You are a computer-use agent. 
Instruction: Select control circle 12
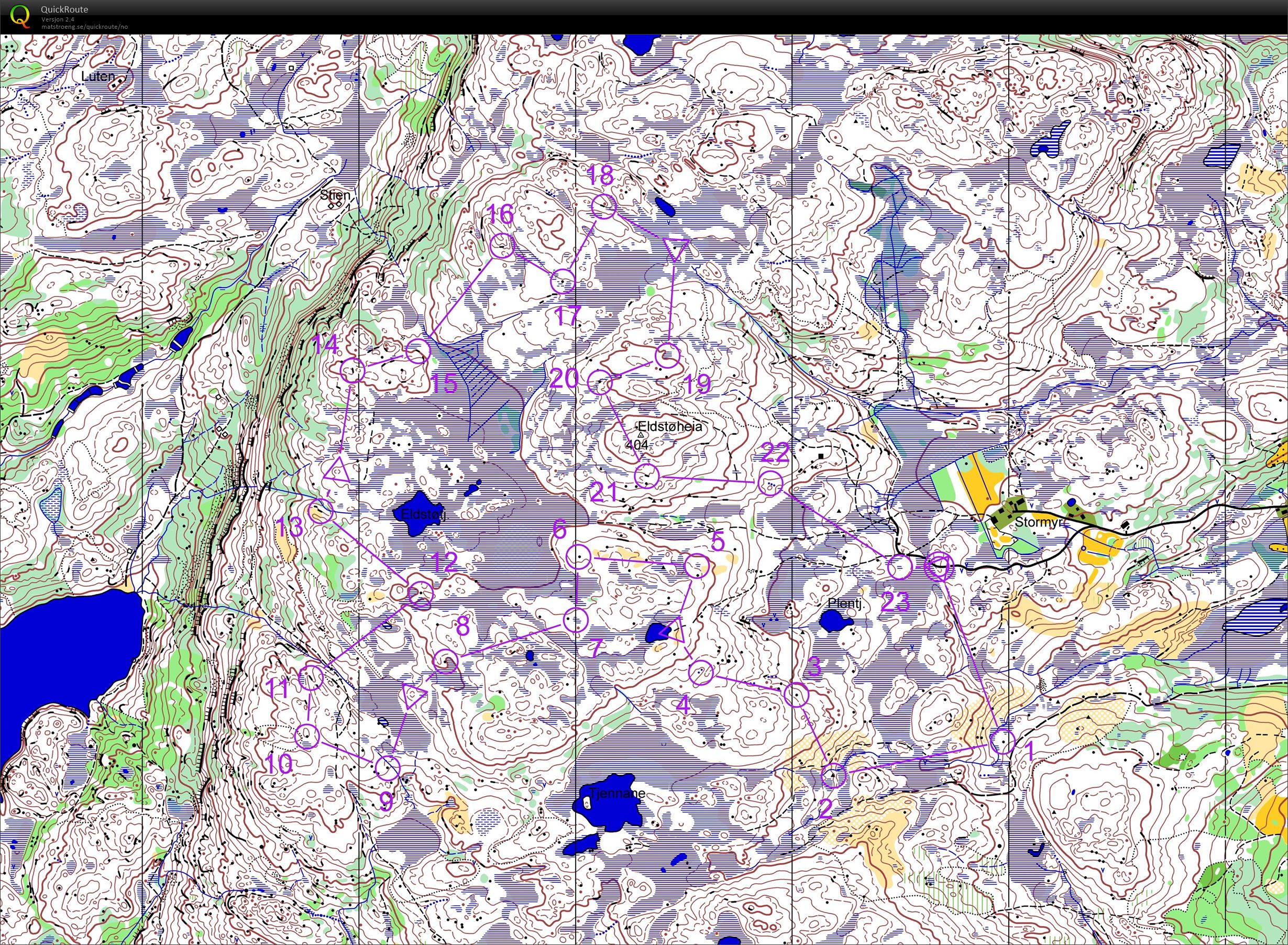421,593
